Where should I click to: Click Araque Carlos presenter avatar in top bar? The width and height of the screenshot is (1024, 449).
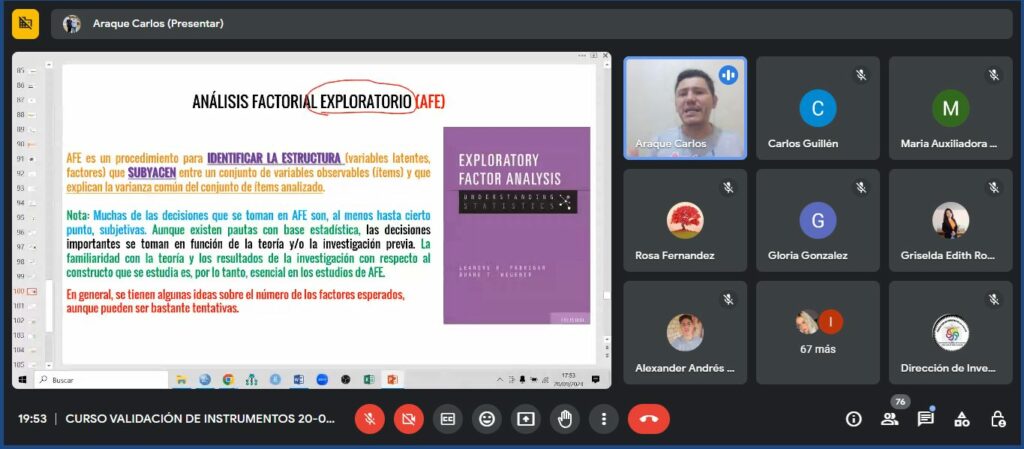pos(72,23)
